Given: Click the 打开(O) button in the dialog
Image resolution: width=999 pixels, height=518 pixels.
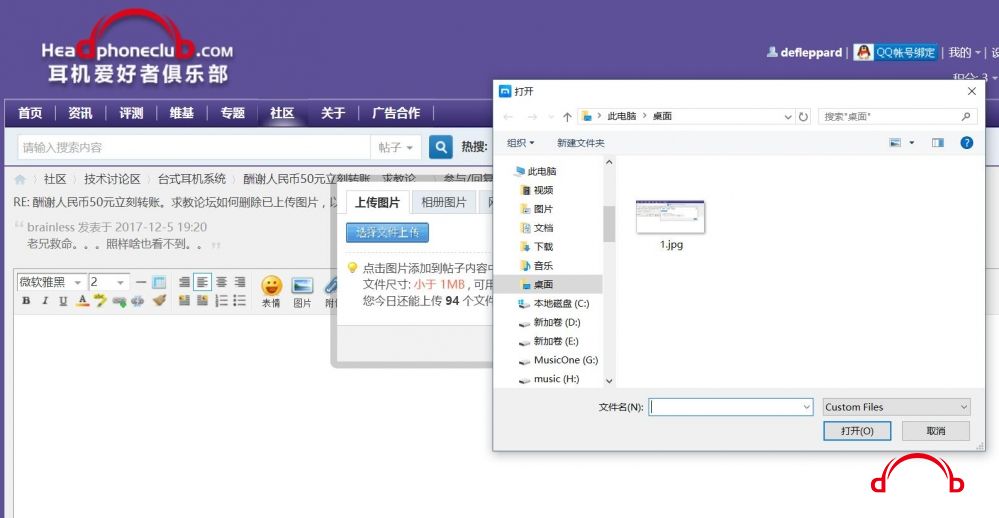Looking at the screenshot, I should coord(857,431).
